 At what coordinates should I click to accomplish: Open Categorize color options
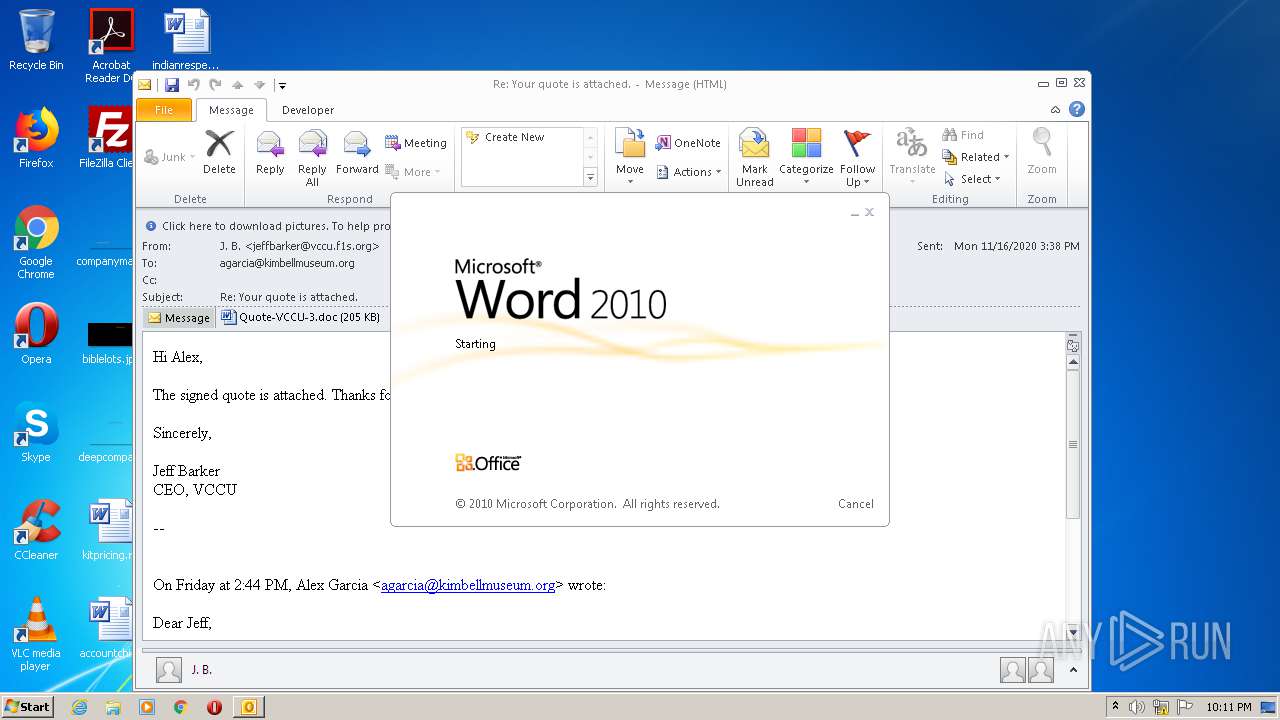(x=806, y=157)
